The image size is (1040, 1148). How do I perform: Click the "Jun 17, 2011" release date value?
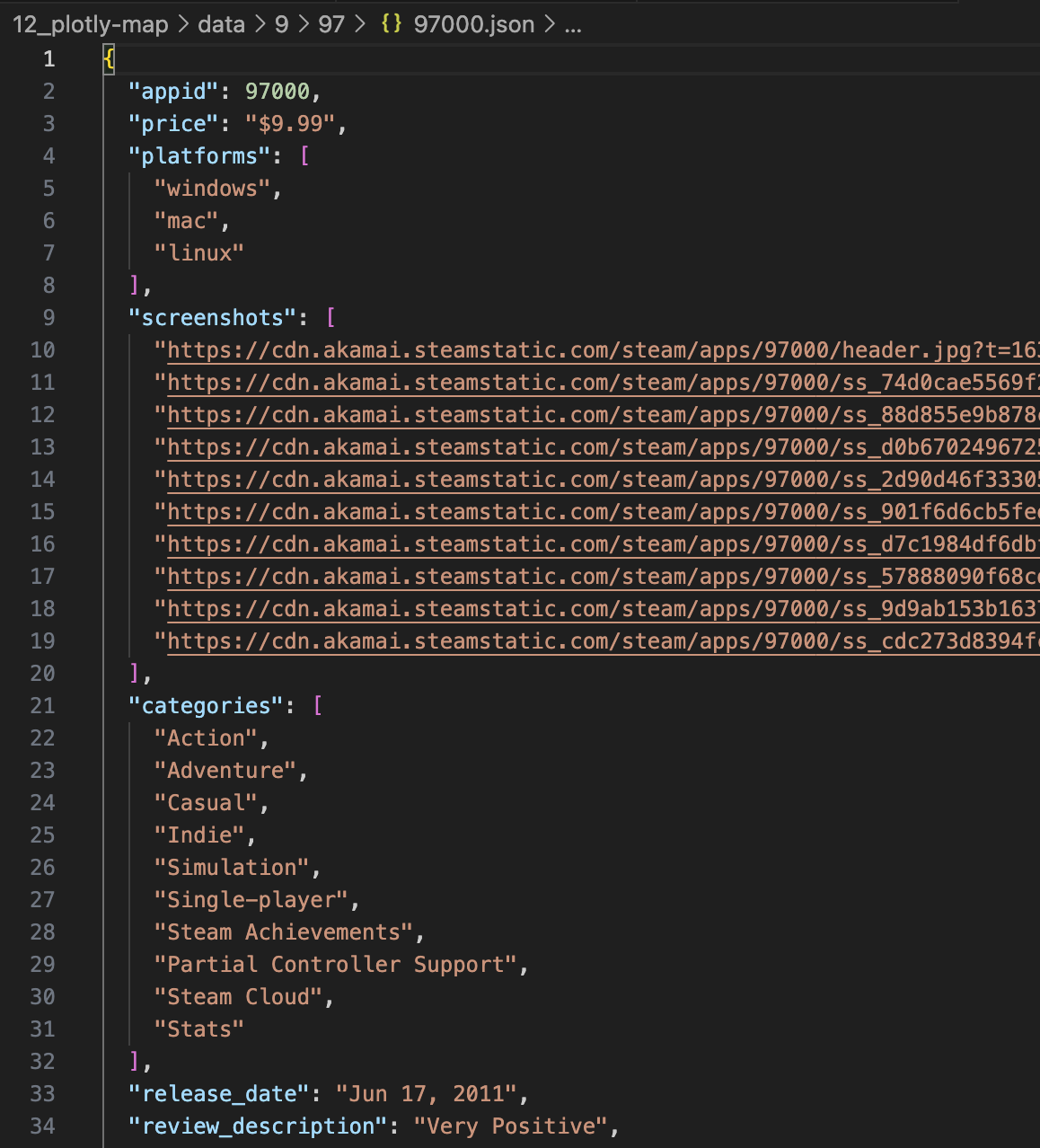pyautogui.click(x=427, y=1094)
